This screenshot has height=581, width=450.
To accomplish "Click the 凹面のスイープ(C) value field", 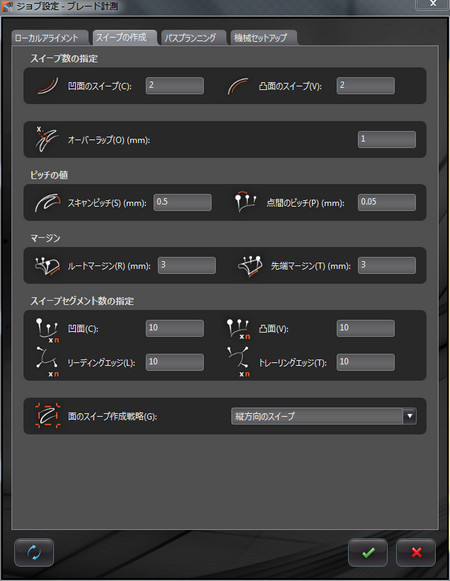I will click(175, 86).
